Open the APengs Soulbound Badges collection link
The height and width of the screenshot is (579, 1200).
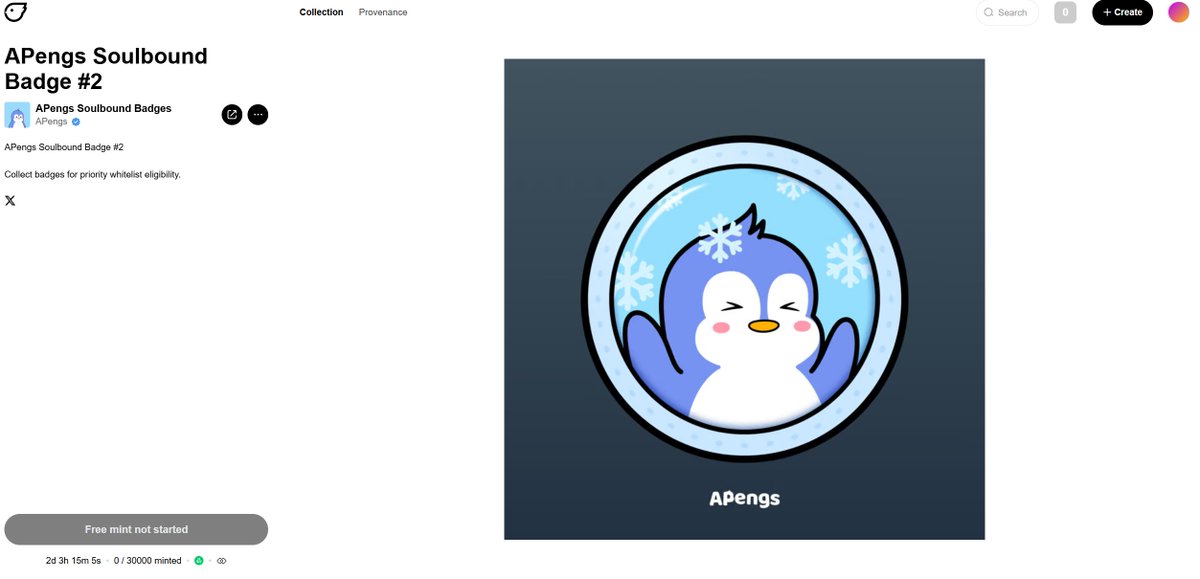[x=103, y=108]
